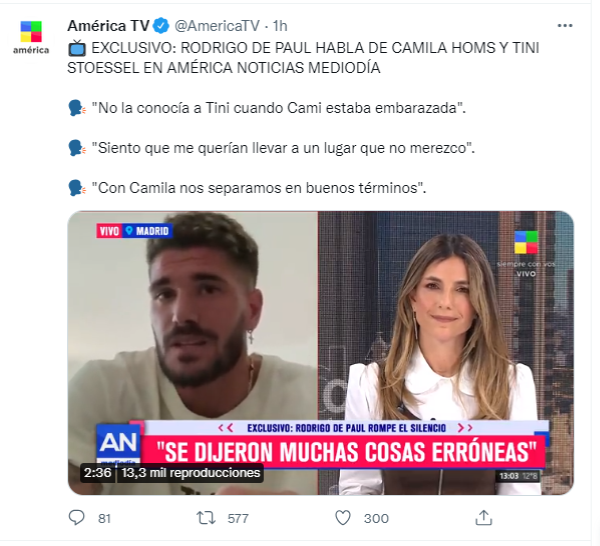
Task: Click the TV emoji before EXCLUSIVO
Action: coord(77,48)
